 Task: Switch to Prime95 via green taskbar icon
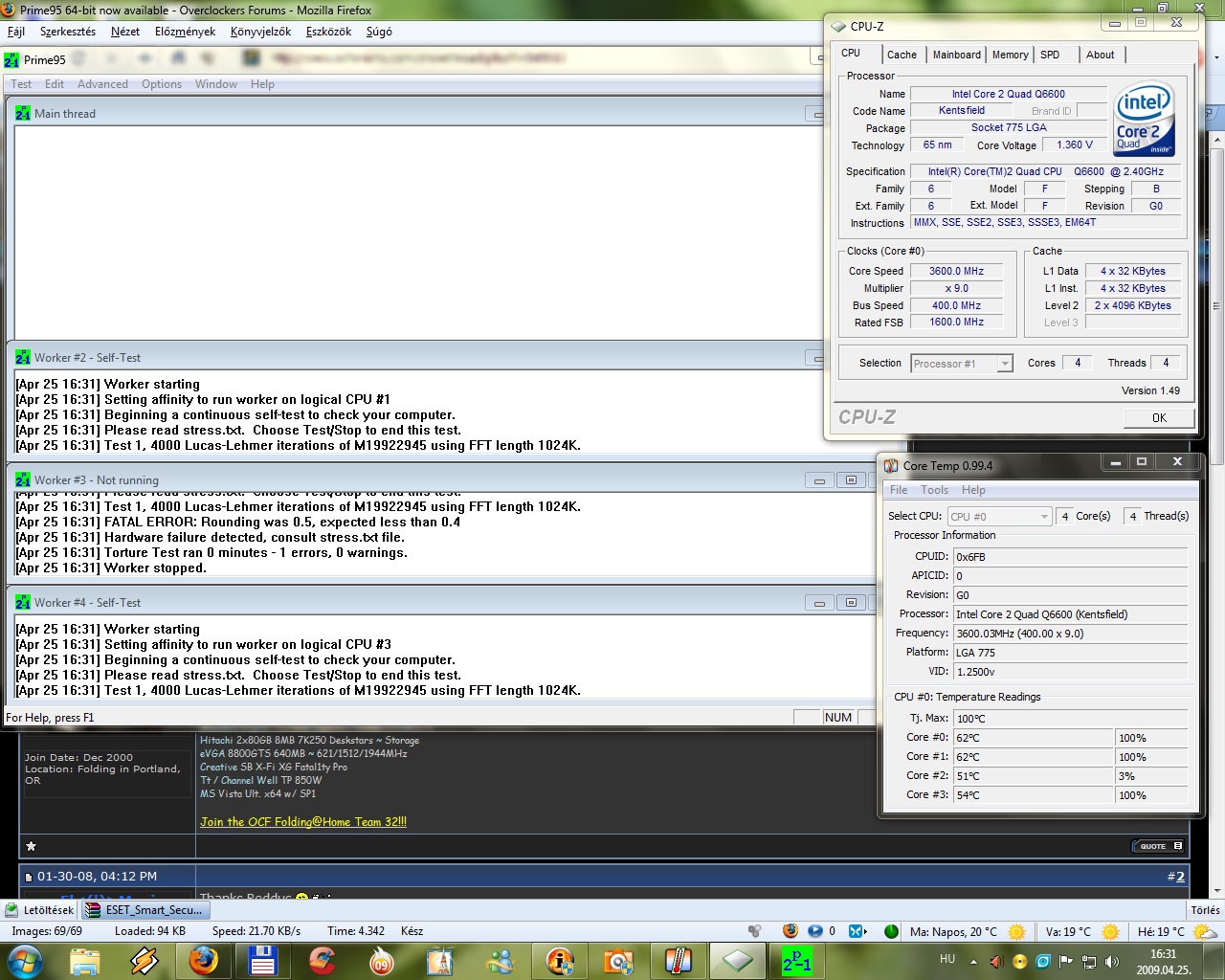click(797, 961)
